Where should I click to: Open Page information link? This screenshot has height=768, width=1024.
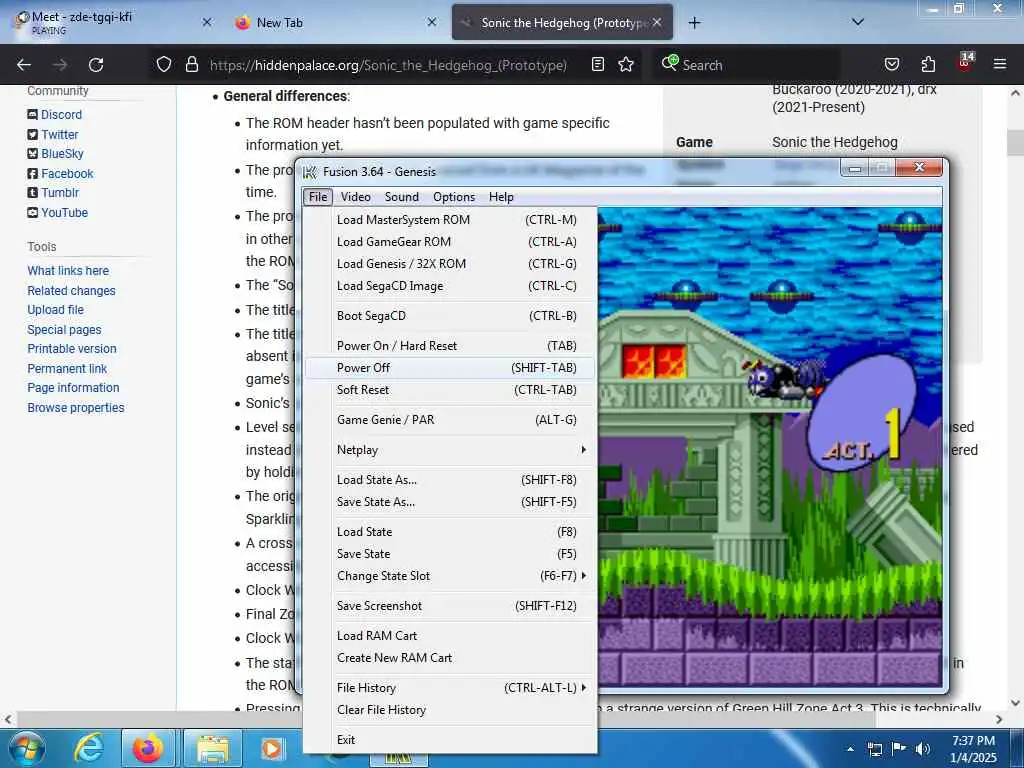[x=73, y=387]
